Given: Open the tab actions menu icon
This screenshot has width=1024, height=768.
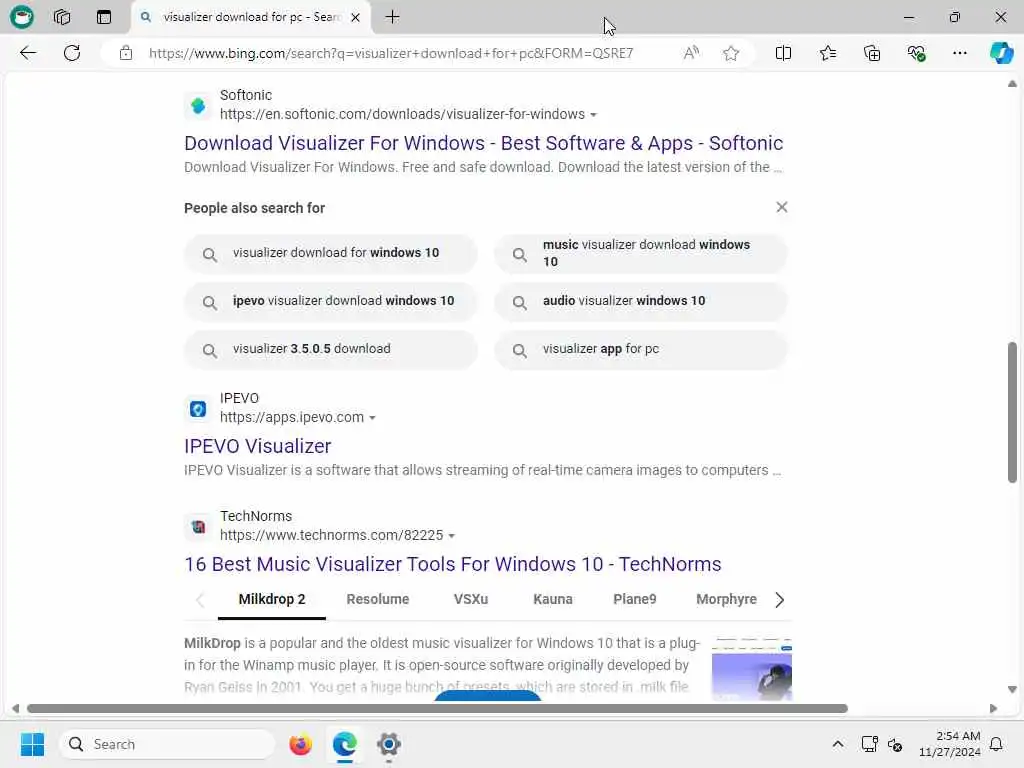Looking at the screenshot, I should [x=104, y=17].
